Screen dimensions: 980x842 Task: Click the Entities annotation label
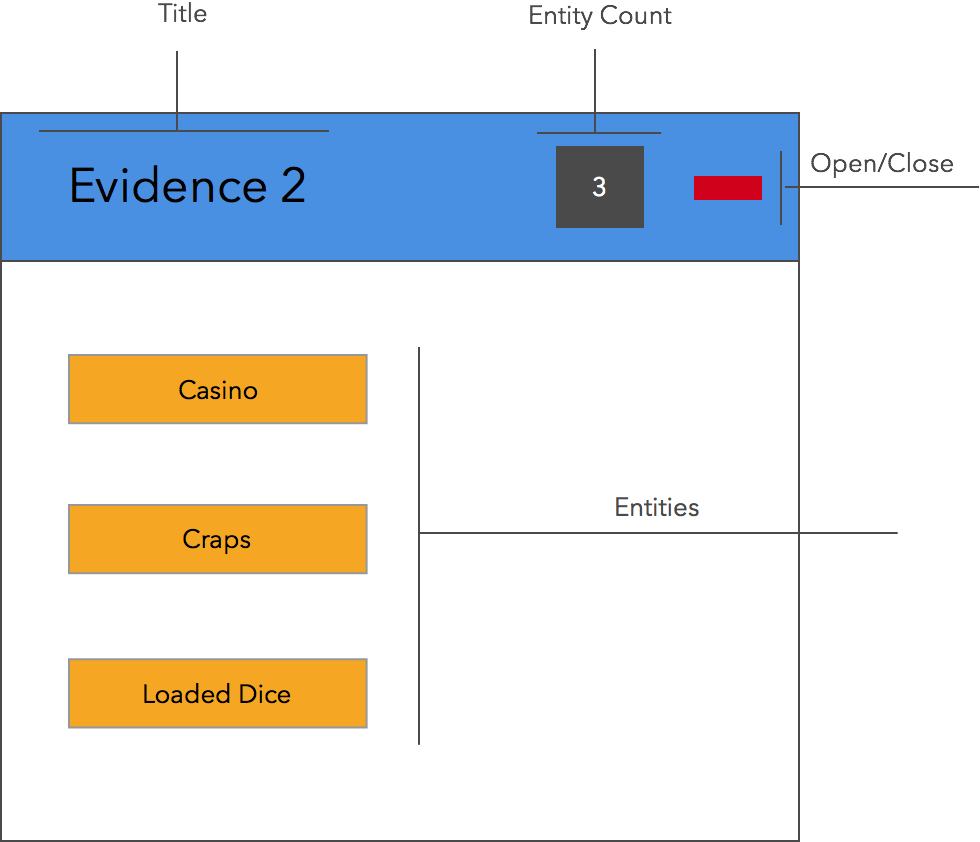point(656,507)
